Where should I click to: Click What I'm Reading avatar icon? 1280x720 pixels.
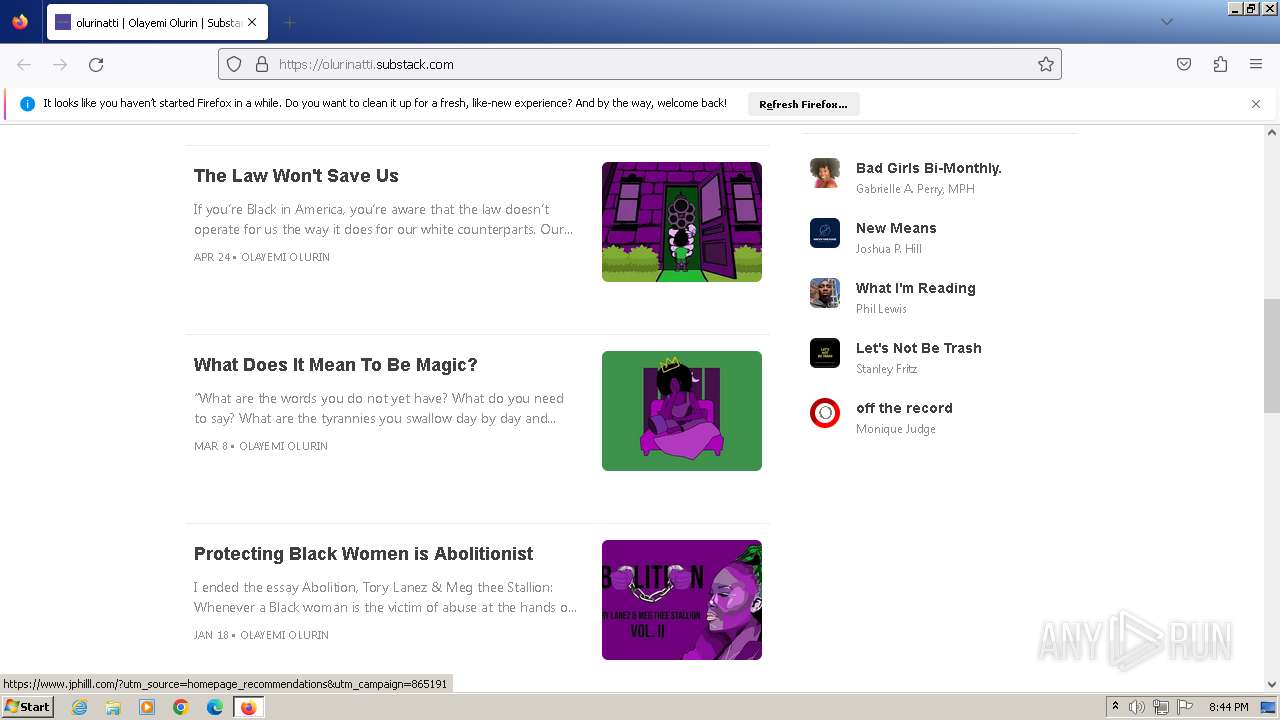(825, 293)
